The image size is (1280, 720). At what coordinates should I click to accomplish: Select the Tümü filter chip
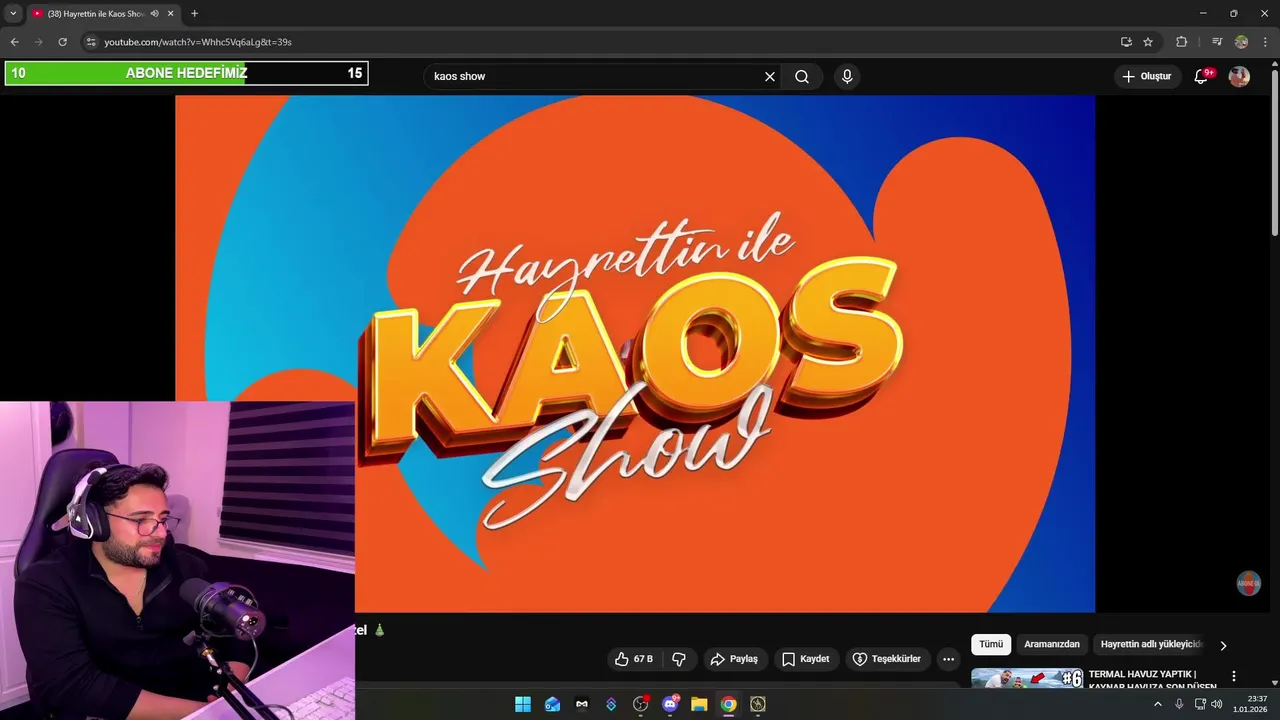991,644
